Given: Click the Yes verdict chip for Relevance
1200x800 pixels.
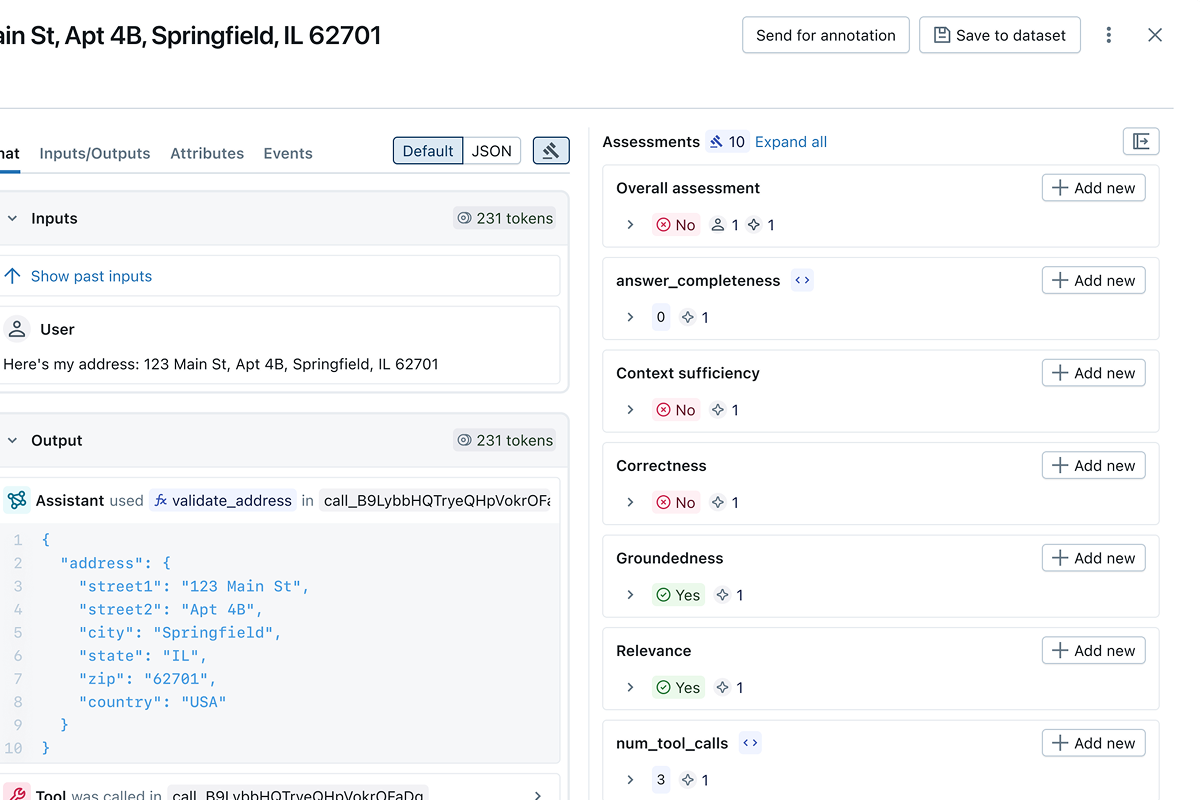Looking at the screenshot, I should 677,687.
